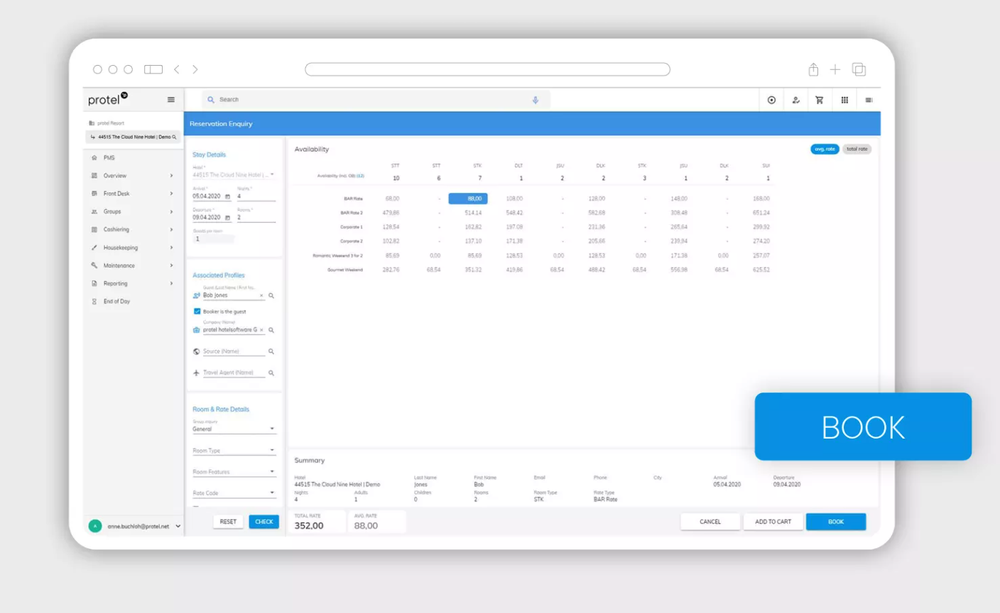Expand Front Desk menu chevron
1000x613 pixels.
point(172,194)
